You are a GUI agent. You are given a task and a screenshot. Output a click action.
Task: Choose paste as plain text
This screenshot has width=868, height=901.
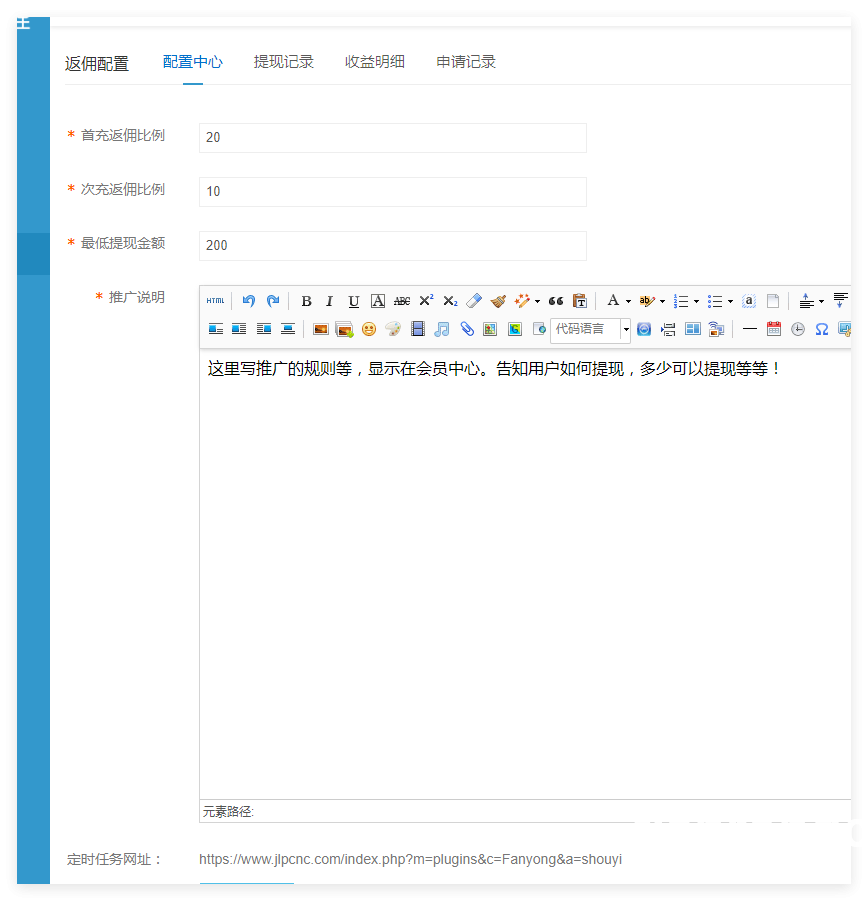(580, 301)
